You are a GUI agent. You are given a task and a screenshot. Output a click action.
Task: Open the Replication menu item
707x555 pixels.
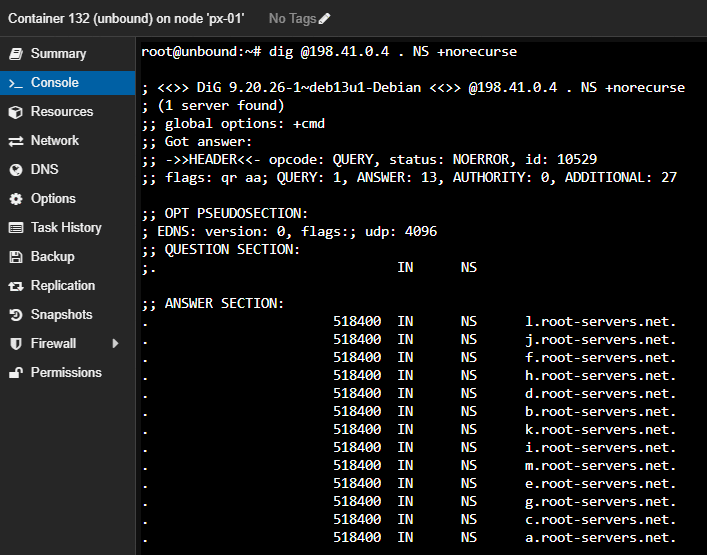[x=68, y=285]
